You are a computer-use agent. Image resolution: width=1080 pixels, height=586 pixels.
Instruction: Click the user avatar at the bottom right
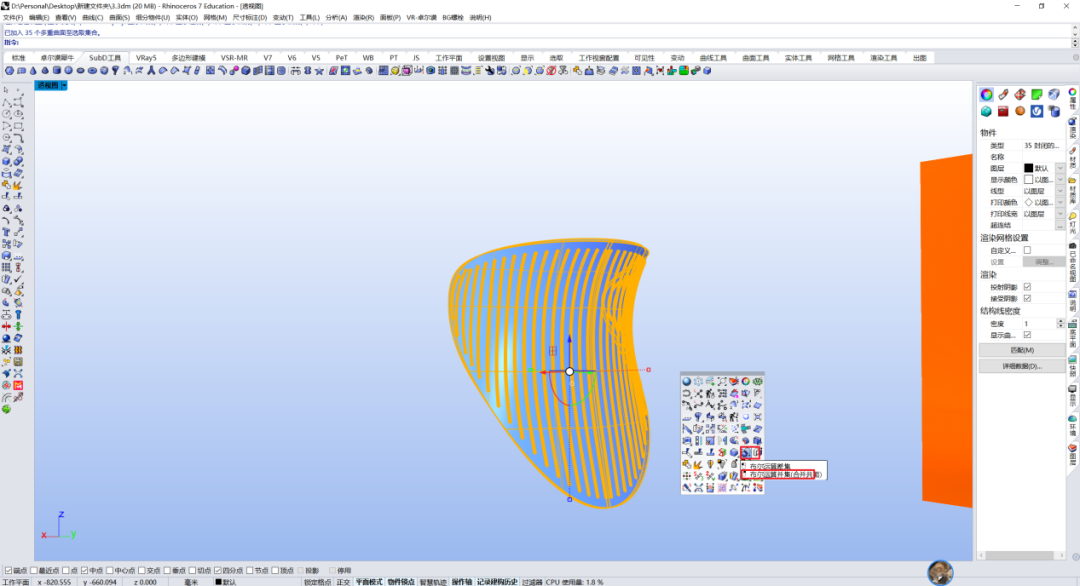[940, 572]
